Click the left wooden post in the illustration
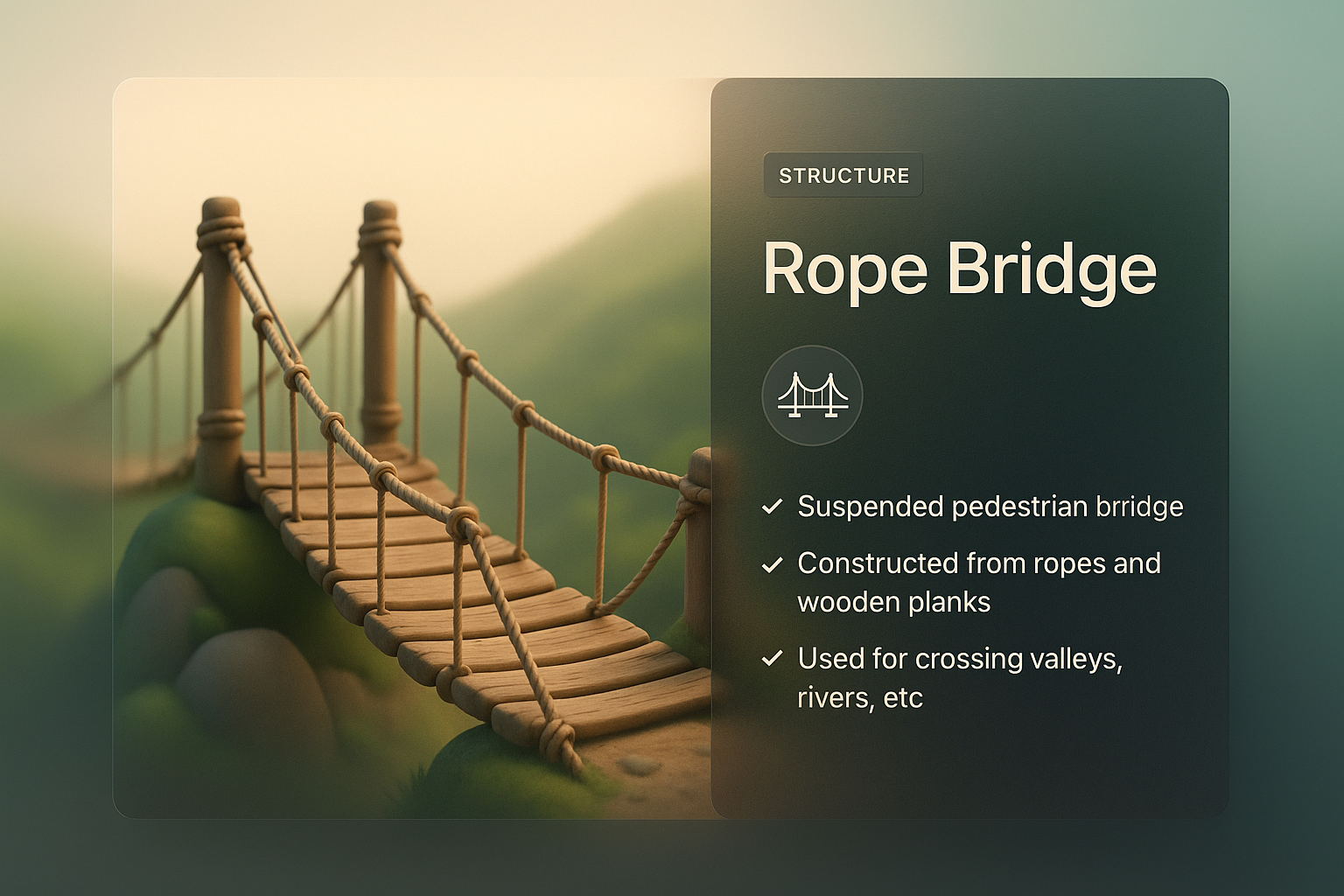Image resolution: width=1344 pixels, height=896 pixels. click(220, 350)
